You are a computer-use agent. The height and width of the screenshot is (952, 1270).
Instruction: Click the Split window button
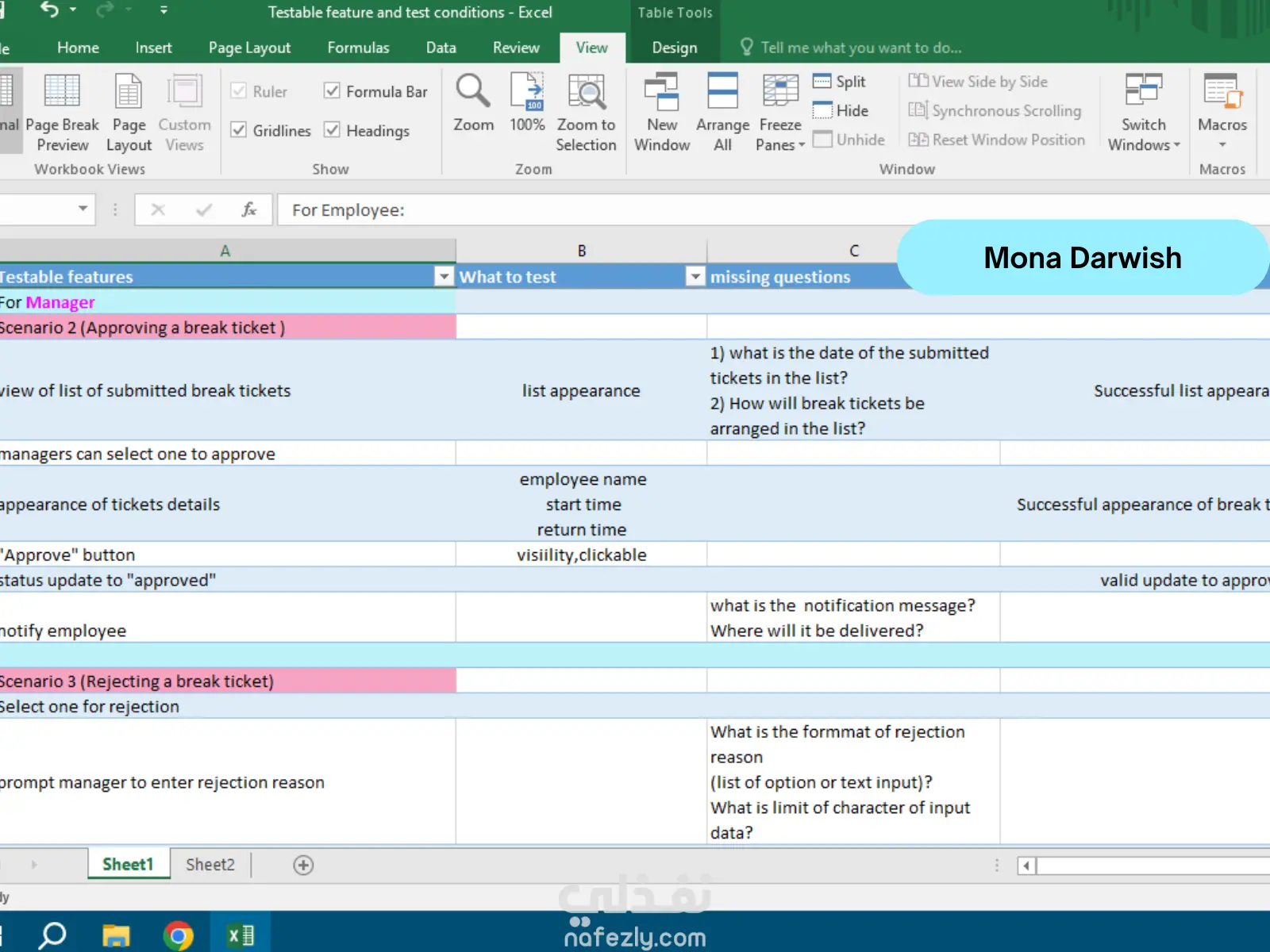pos(840,82)
